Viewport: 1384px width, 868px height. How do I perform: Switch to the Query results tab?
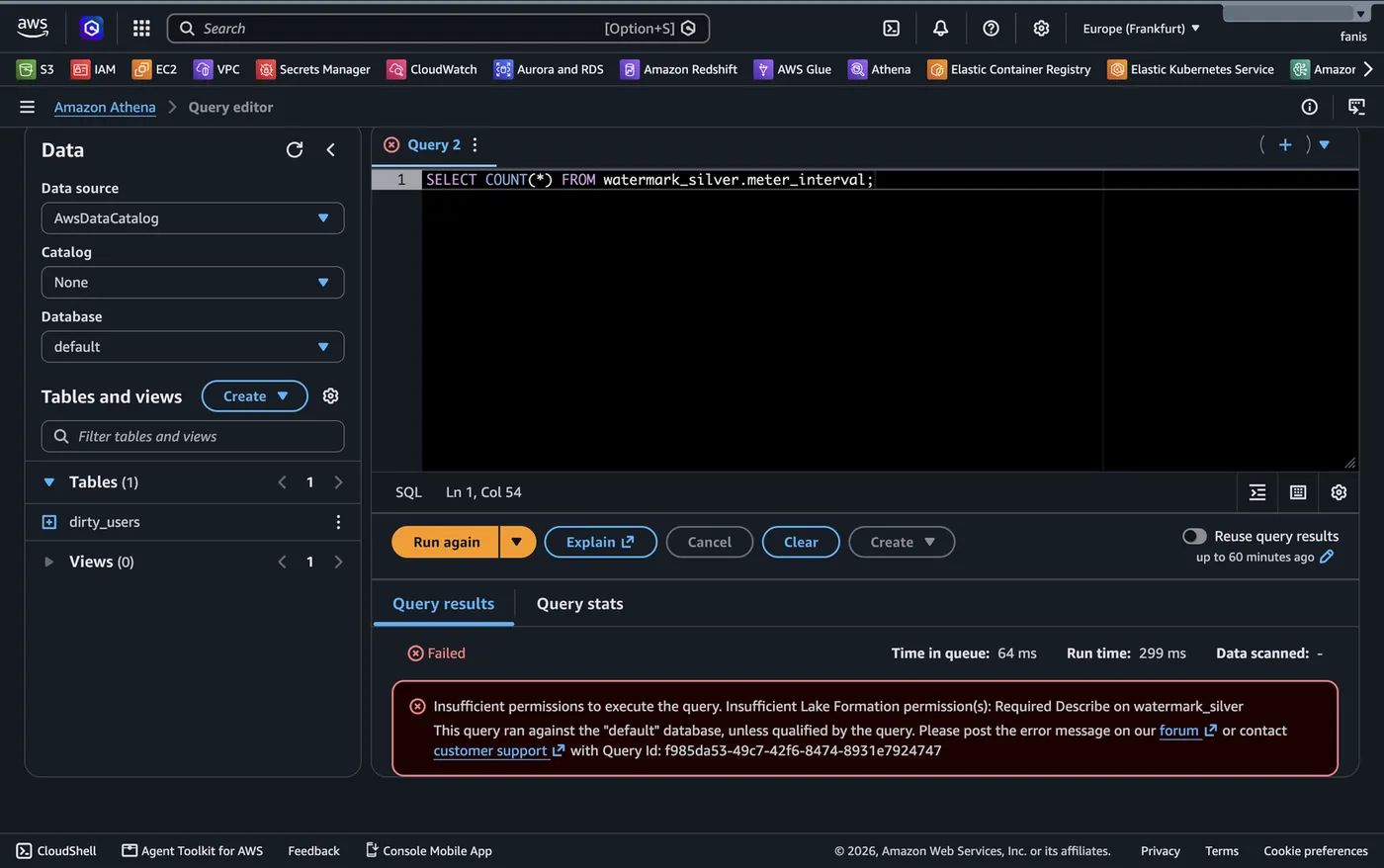pos(444,604)
